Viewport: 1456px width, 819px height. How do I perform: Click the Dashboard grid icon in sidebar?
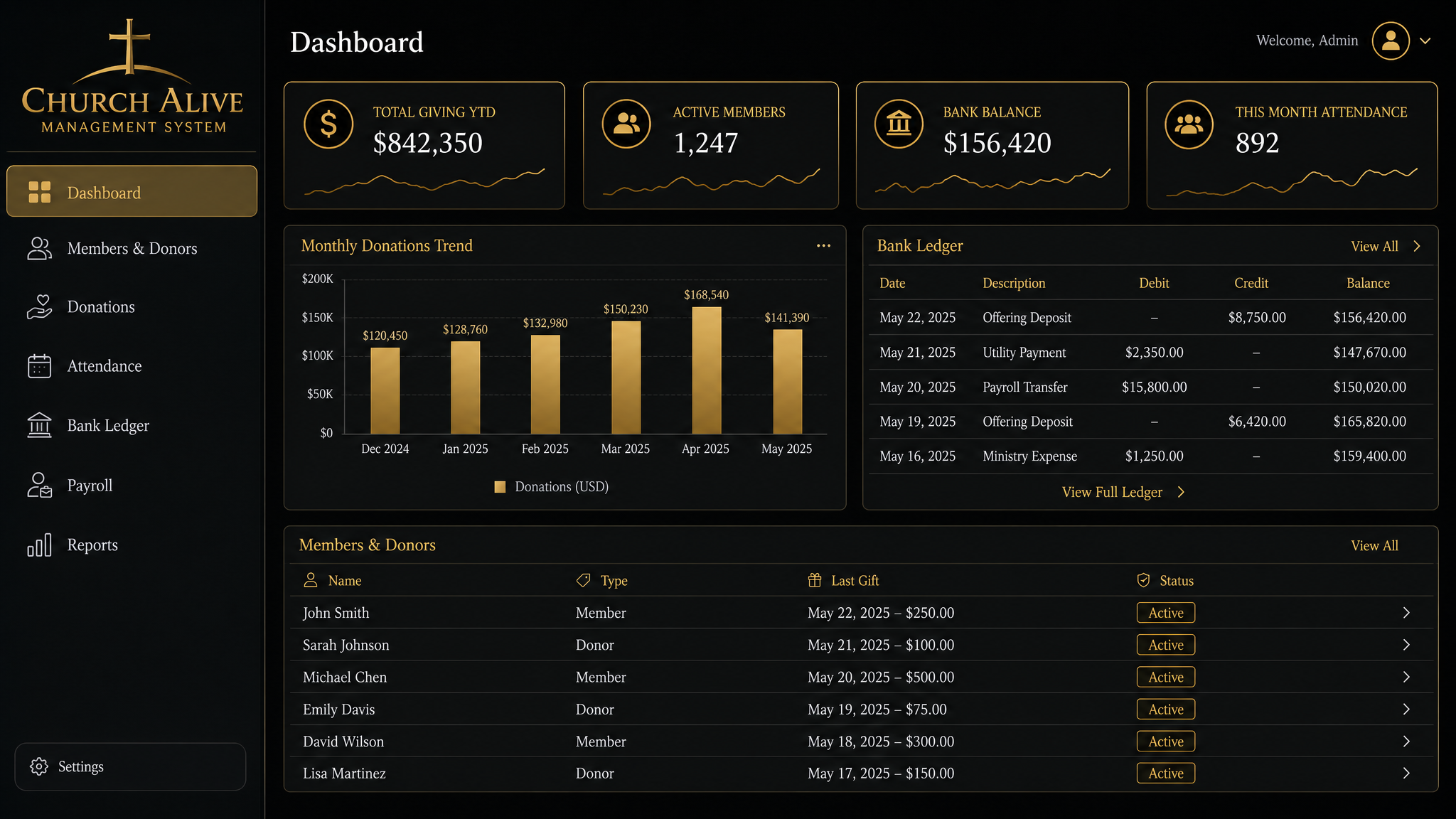40,192
